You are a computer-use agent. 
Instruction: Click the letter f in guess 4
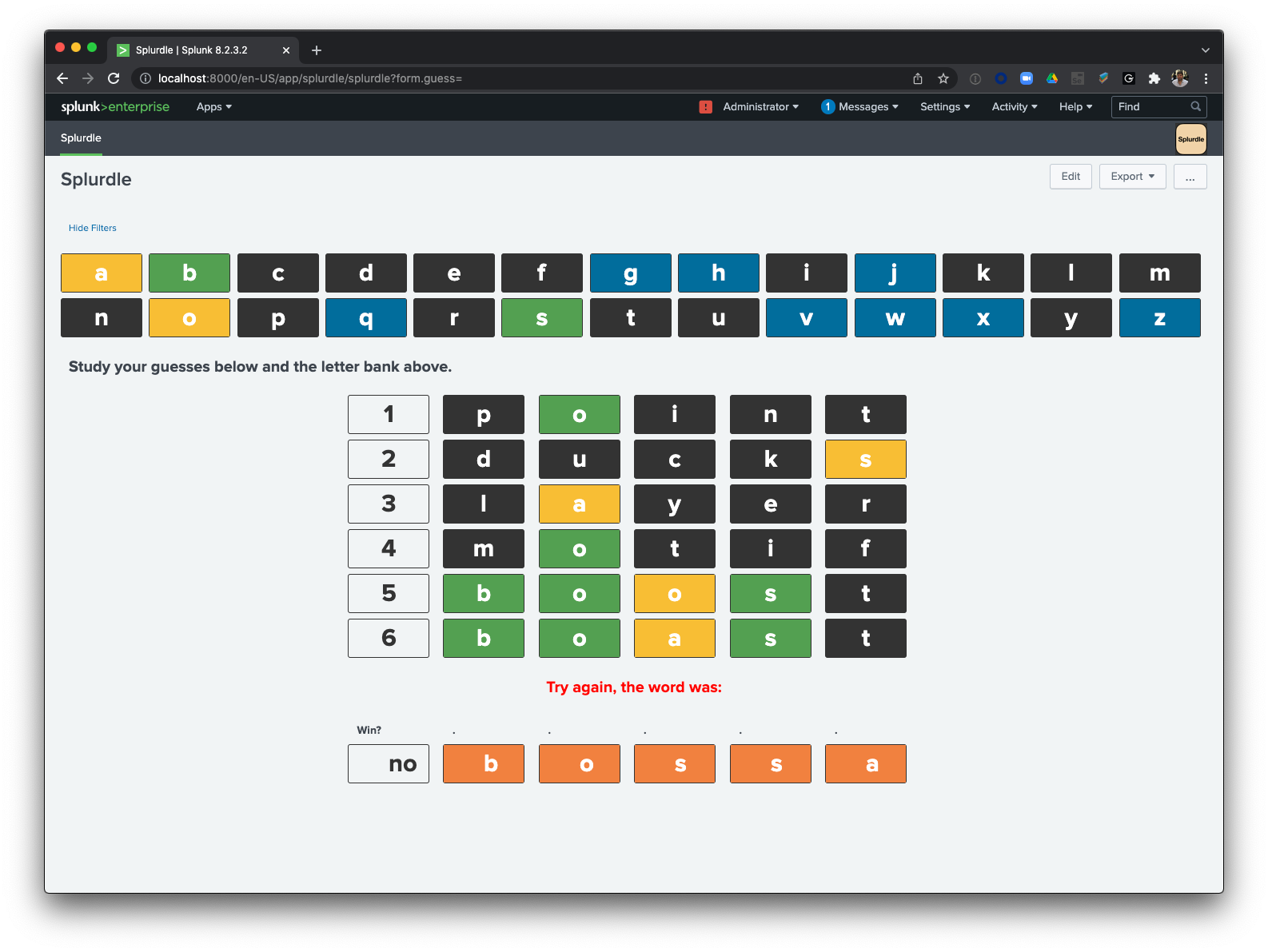pos(866,549)
